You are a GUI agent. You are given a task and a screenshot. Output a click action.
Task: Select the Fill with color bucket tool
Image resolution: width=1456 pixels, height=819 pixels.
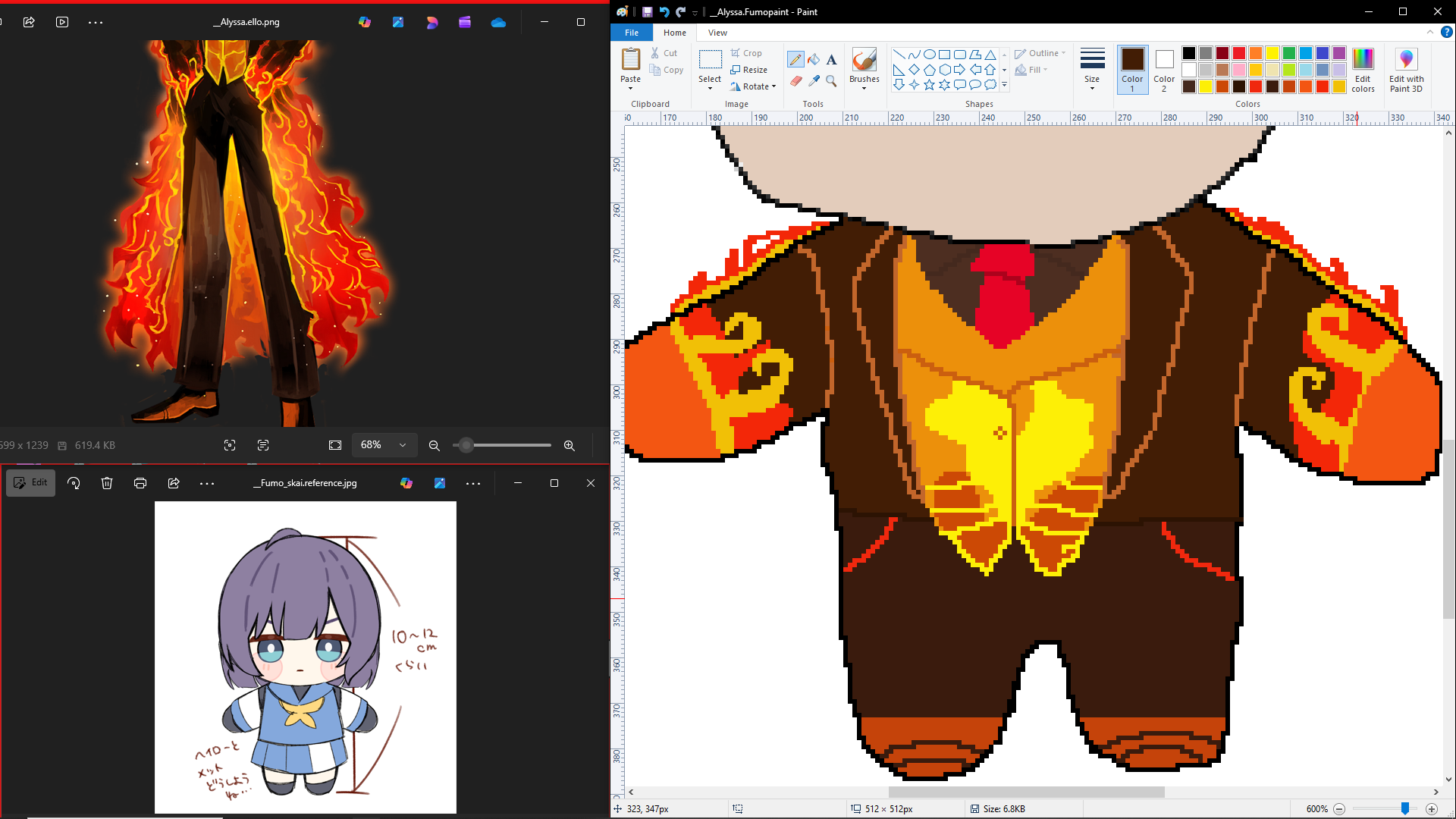(x=814, y=59)
